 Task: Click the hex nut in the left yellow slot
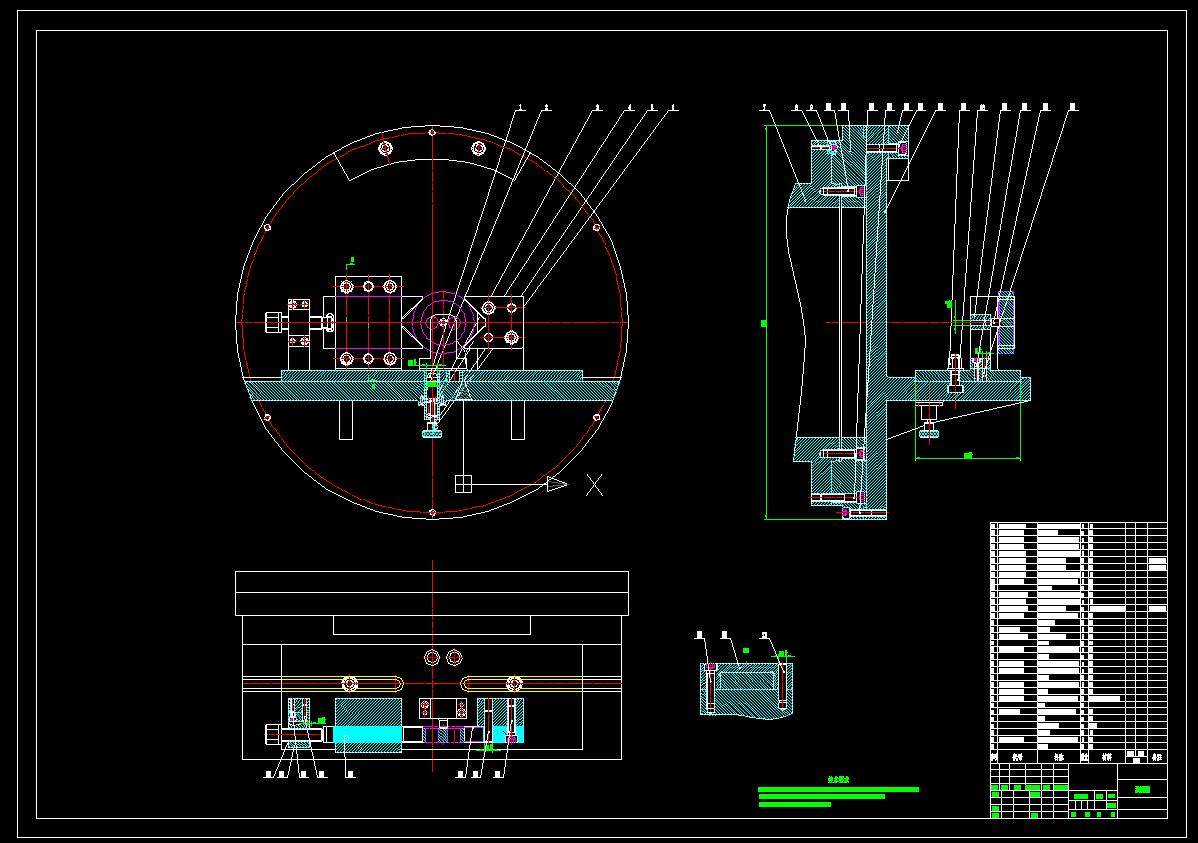coord(350,683)
